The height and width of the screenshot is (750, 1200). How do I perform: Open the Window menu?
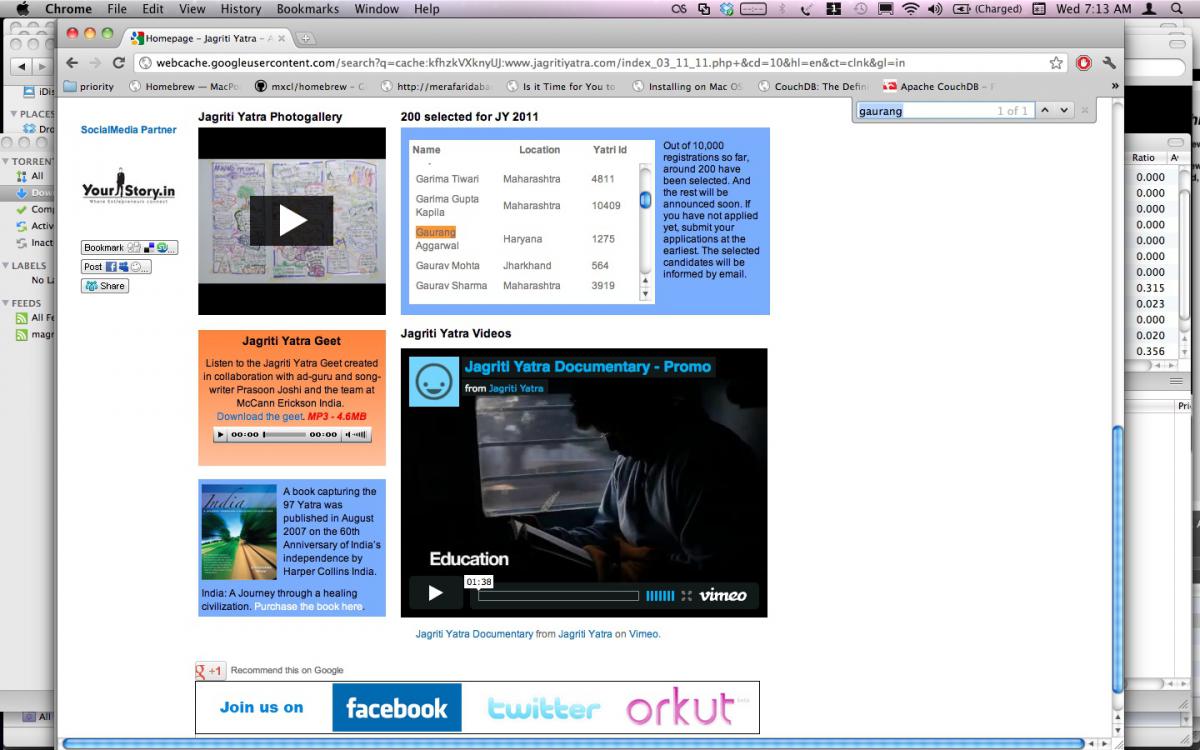pyautogui.click(x=376, y=9)
